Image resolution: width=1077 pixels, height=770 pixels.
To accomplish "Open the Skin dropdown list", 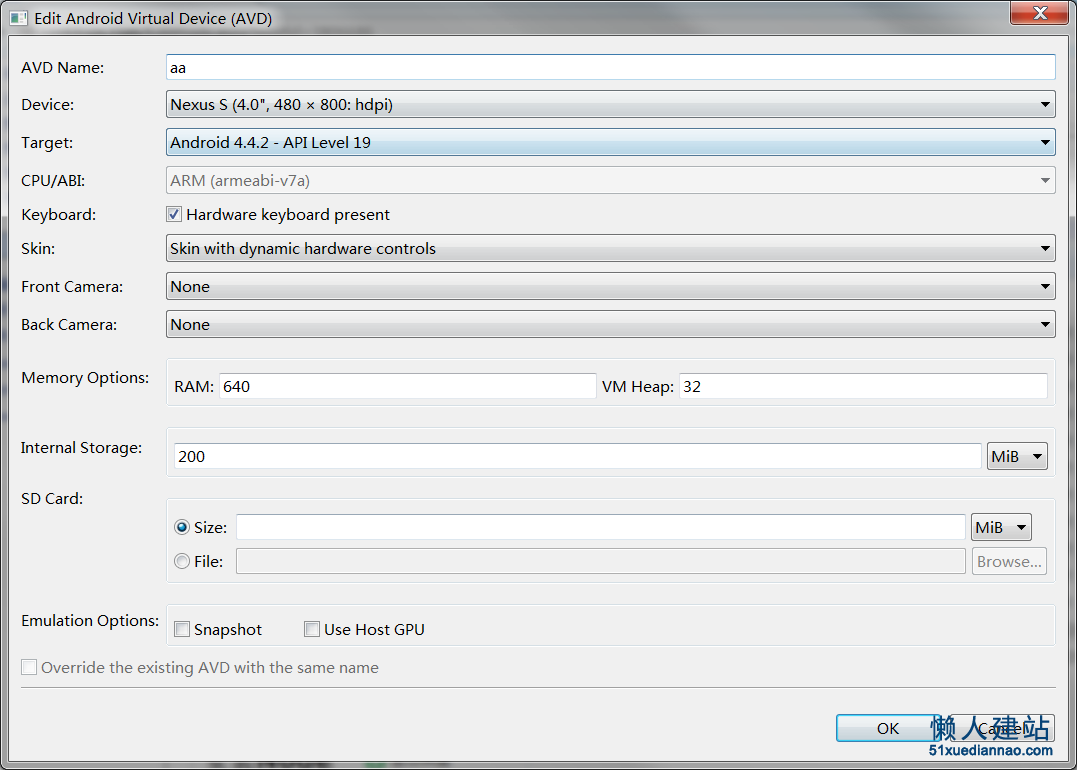I will tap(610, 248).
